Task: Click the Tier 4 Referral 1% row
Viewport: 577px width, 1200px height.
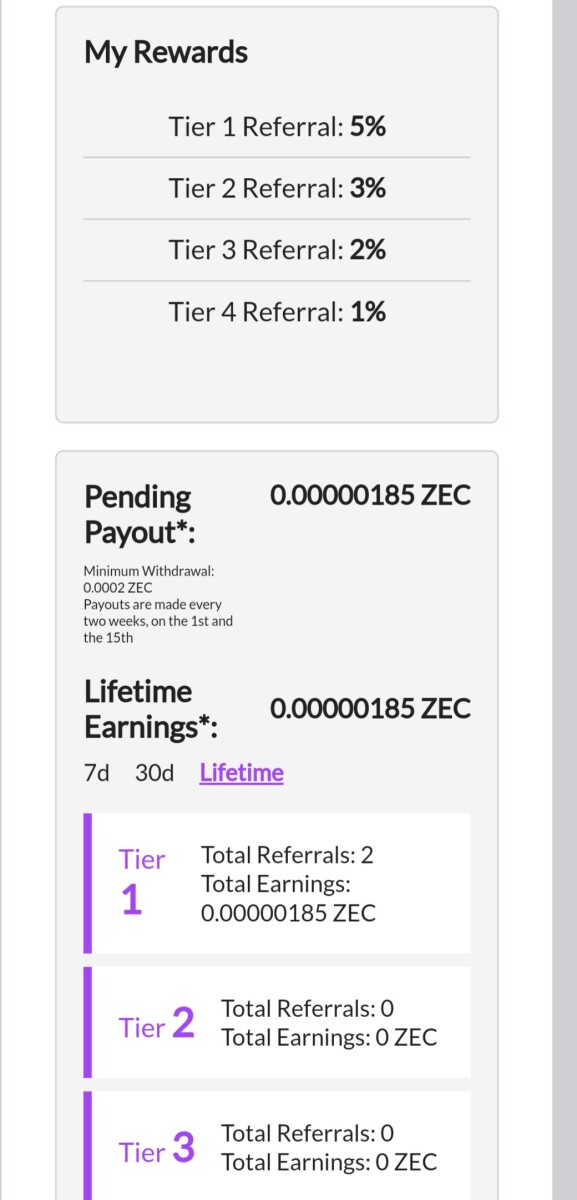Action: point(277,312)
